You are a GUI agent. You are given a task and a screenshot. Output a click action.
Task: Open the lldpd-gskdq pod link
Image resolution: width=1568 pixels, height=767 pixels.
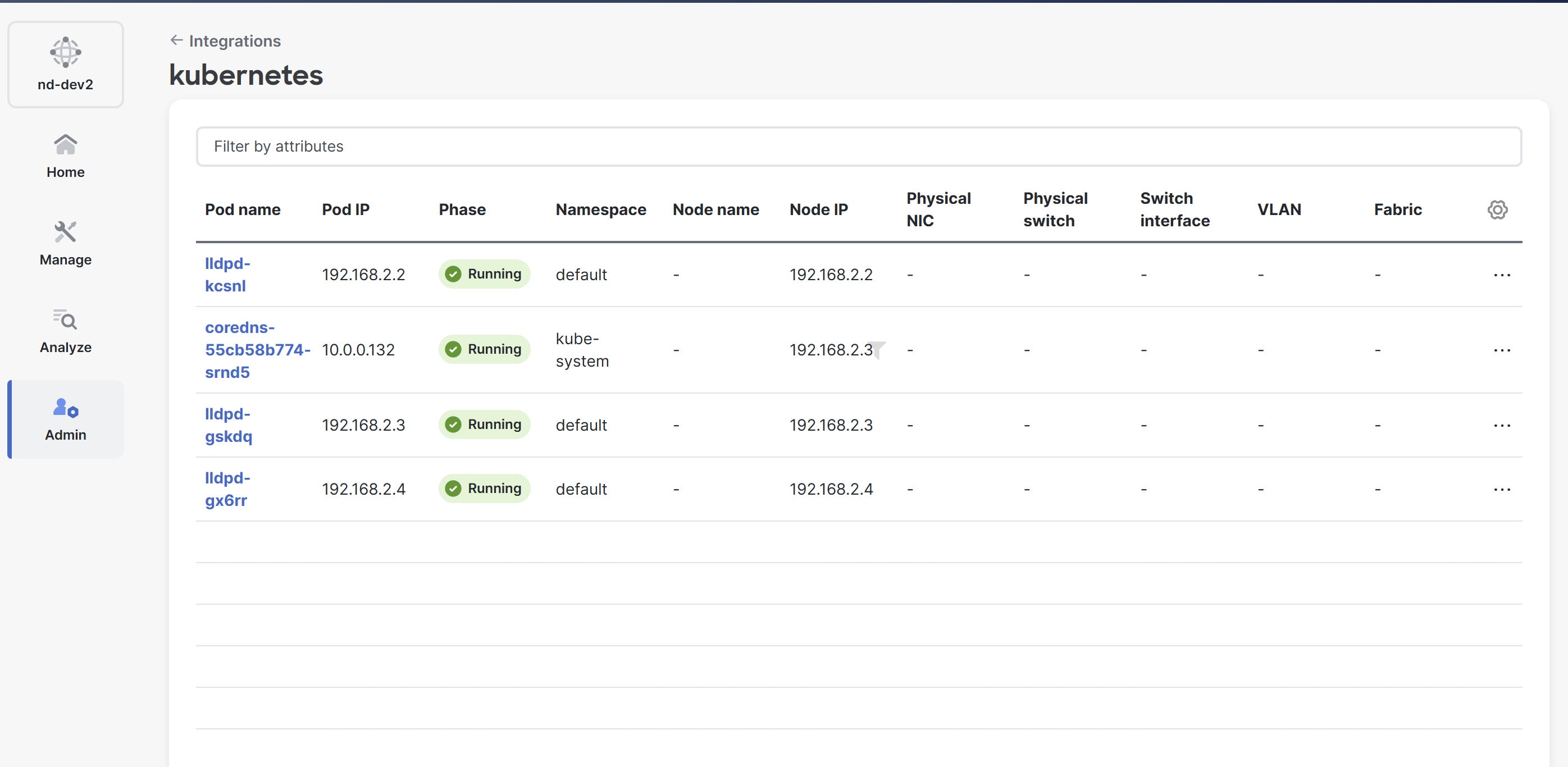coord(228,425)
